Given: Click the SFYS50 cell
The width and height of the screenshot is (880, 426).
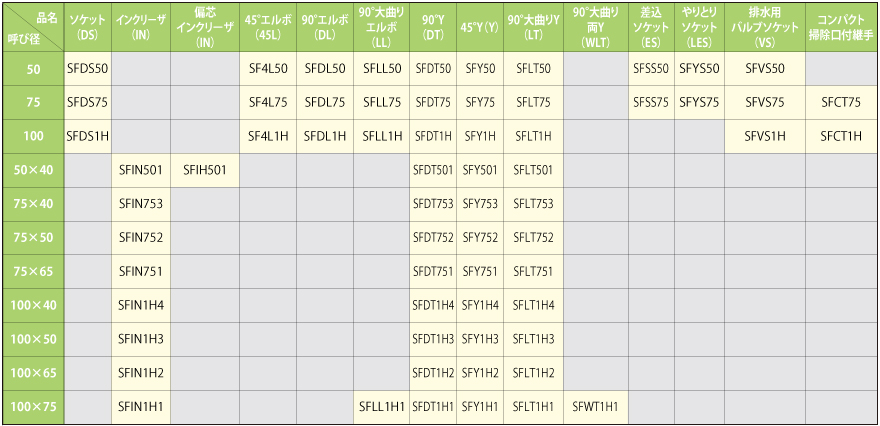Looking at the screenshot, I should (x=699, y=68).
